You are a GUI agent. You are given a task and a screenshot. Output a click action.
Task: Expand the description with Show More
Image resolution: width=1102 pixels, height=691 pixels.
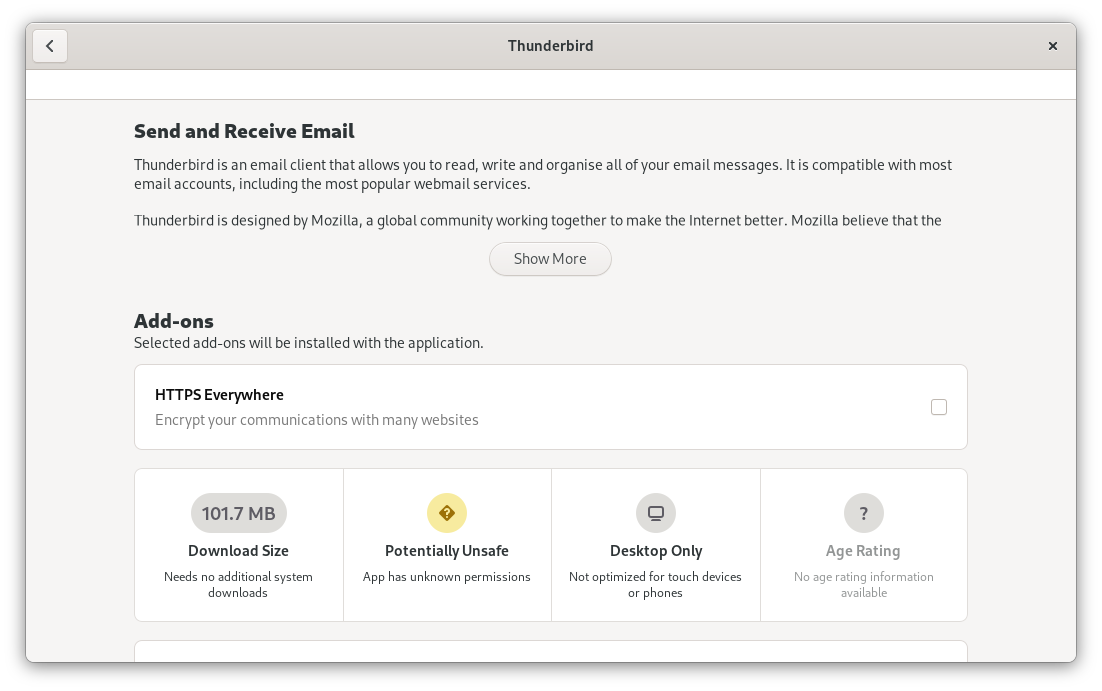point(550,259)
